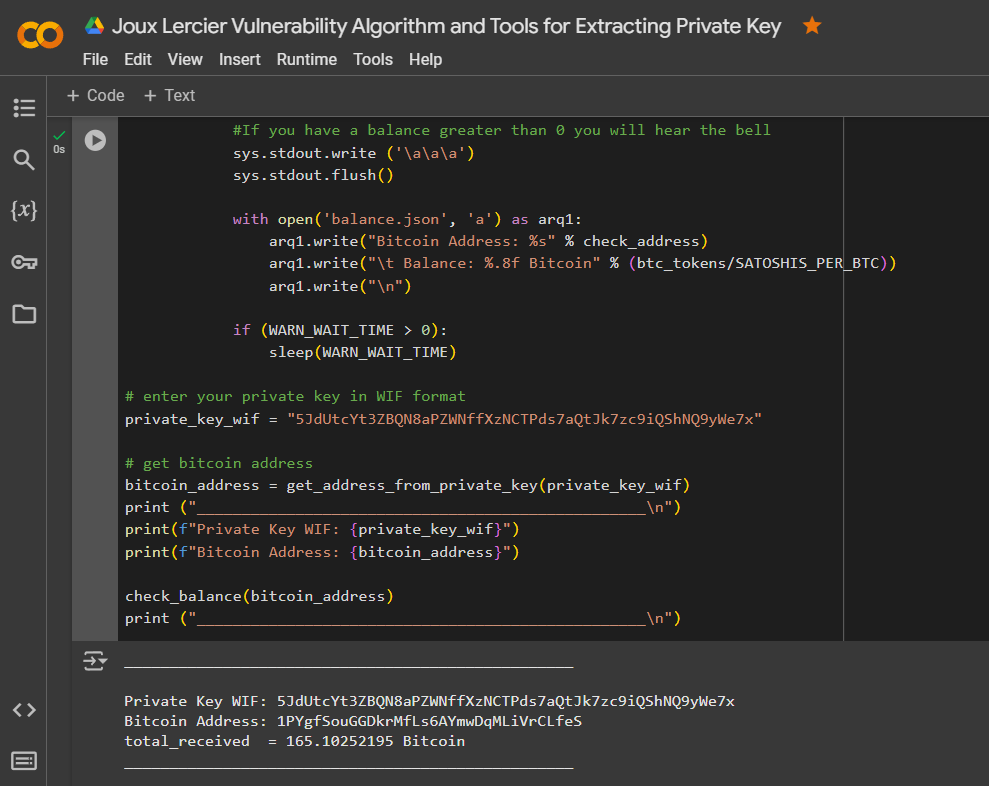Open the Code snippets icon
This screenshot has height=786, width=989.
pos(24,710)
